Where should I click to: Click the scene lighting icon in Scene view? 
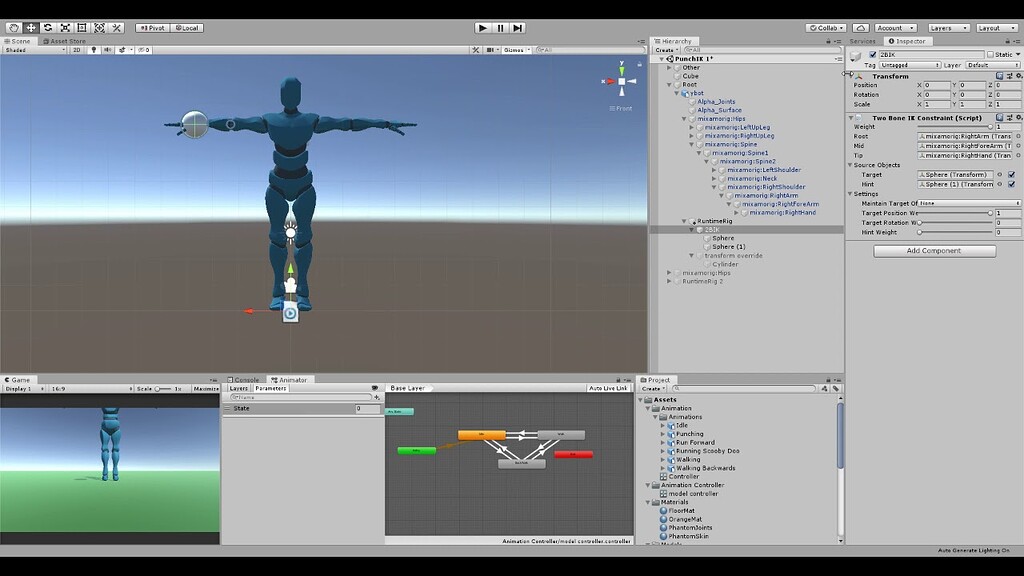(94, 50)
